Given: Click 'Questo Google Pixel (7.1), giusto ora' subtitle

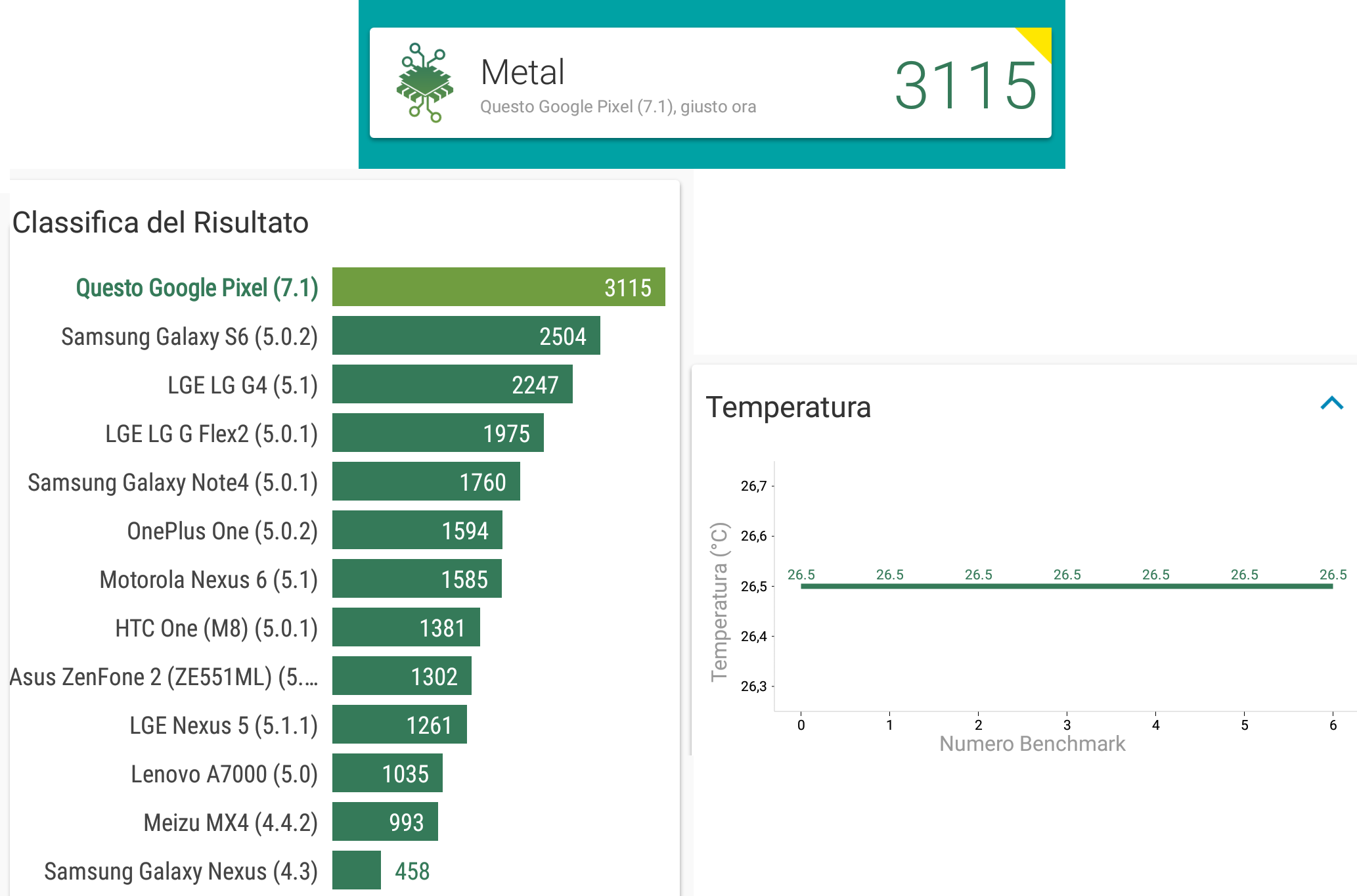Looking at the screenshot, I should [618, 106].
